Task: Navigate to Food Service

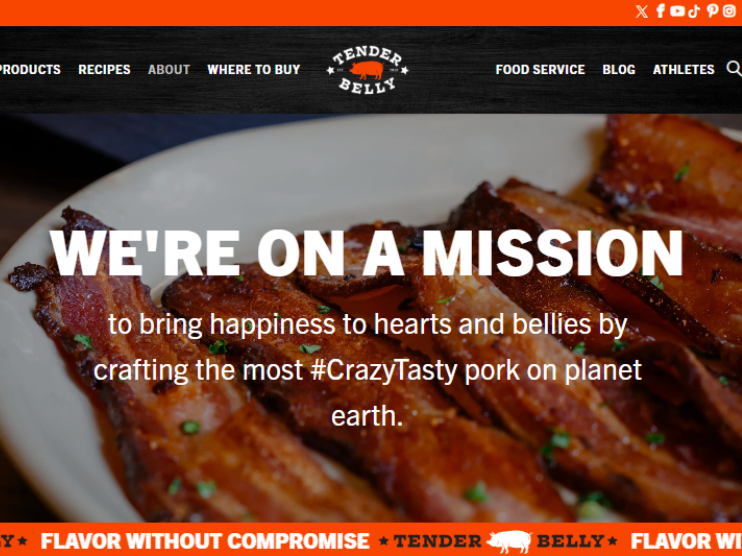Action: [x=540, y=70]
